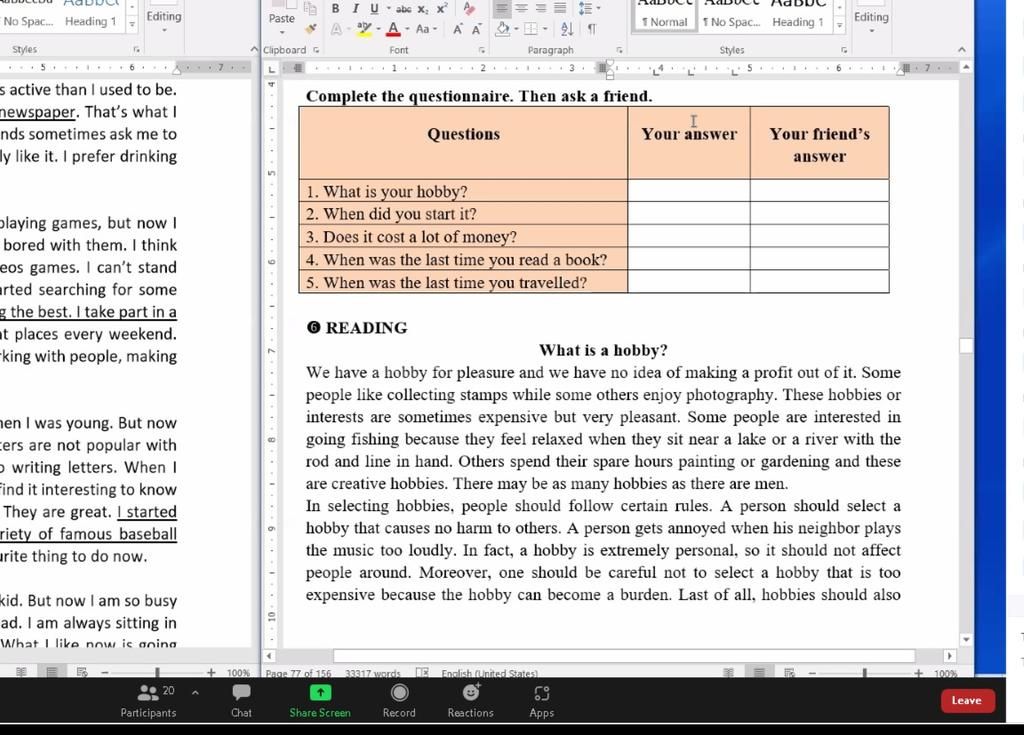Click the ruler tab selector icon
1024x735 pixels.
(272, 68)
